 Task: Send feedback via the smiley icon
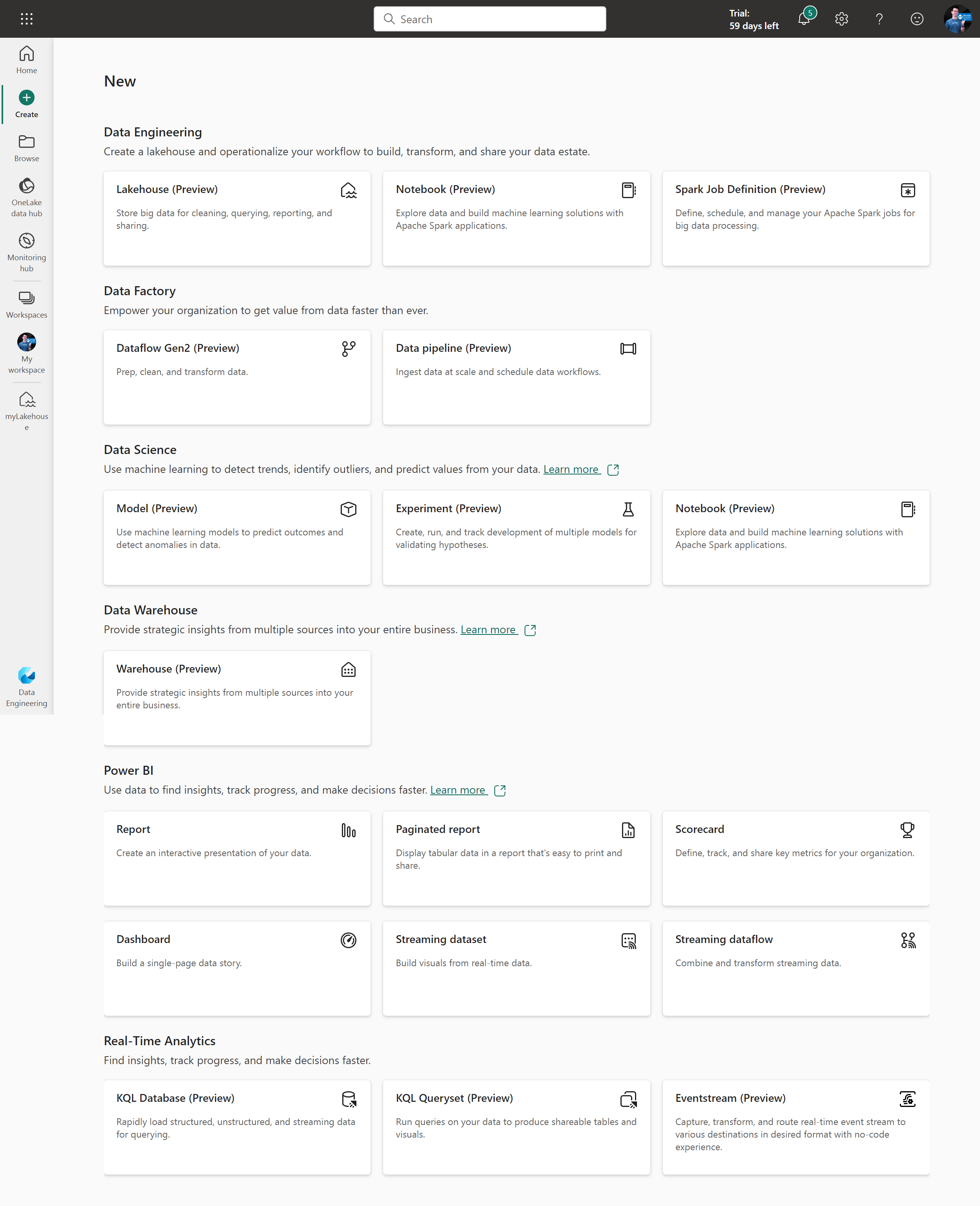pos(916,18)
